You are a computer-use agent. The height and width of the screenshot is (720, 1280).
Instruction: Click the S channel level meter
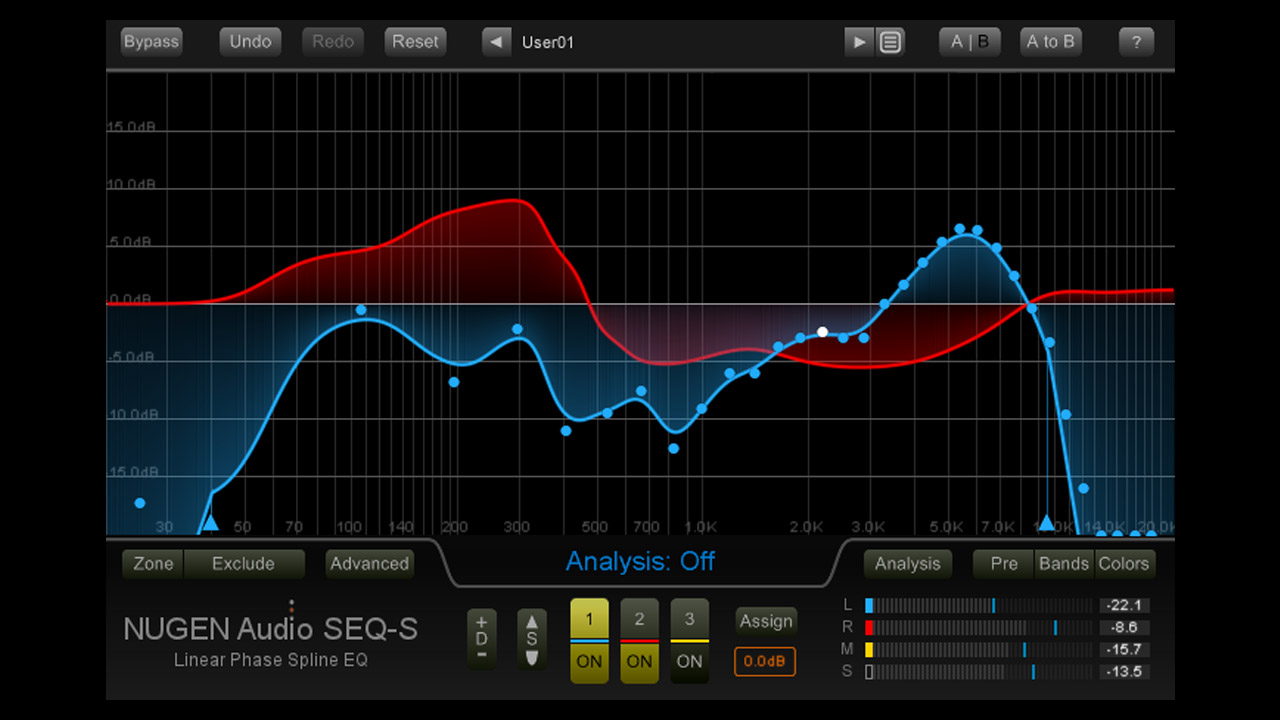point(979,672)
